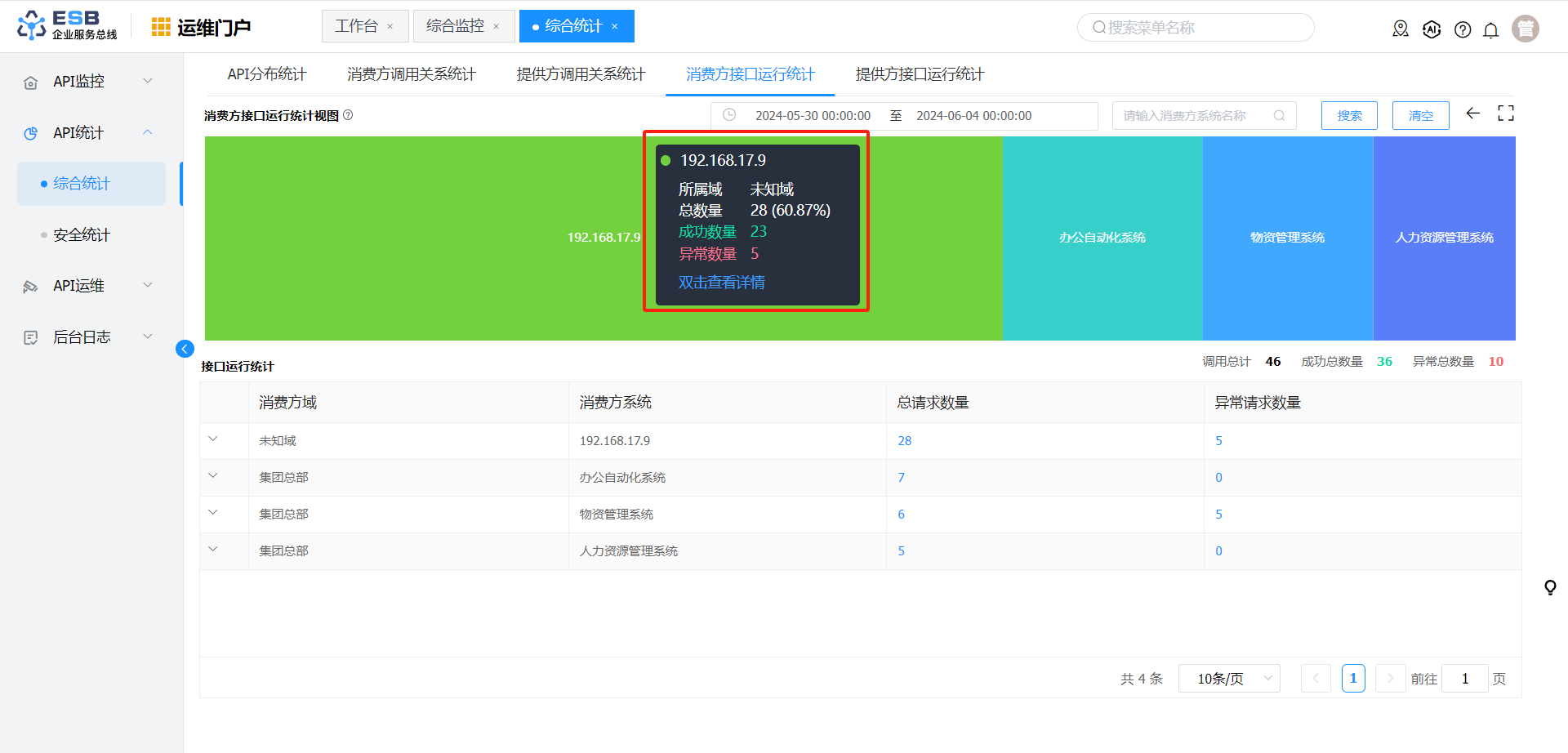This screenshot has width=1568, height=753.
Task: Switch to API分布统计 tab
Action: (266, 74)
